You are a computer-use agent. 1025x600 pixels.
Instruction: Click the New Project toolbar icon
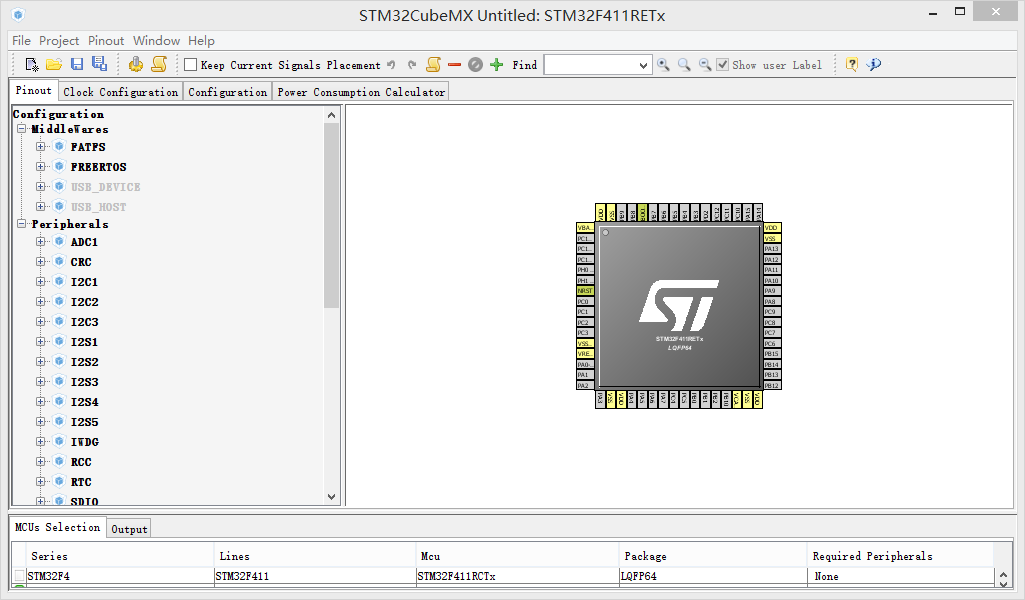pyautogui.click(x=31, y=64)
